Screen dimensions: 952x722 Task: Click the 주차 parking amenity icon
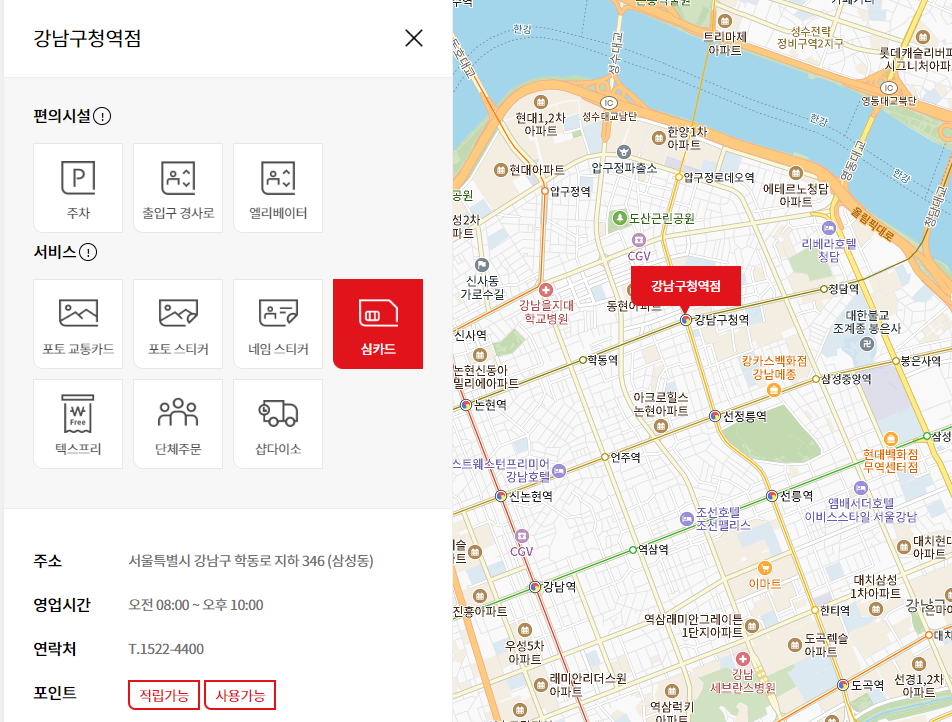coord(78,188)
